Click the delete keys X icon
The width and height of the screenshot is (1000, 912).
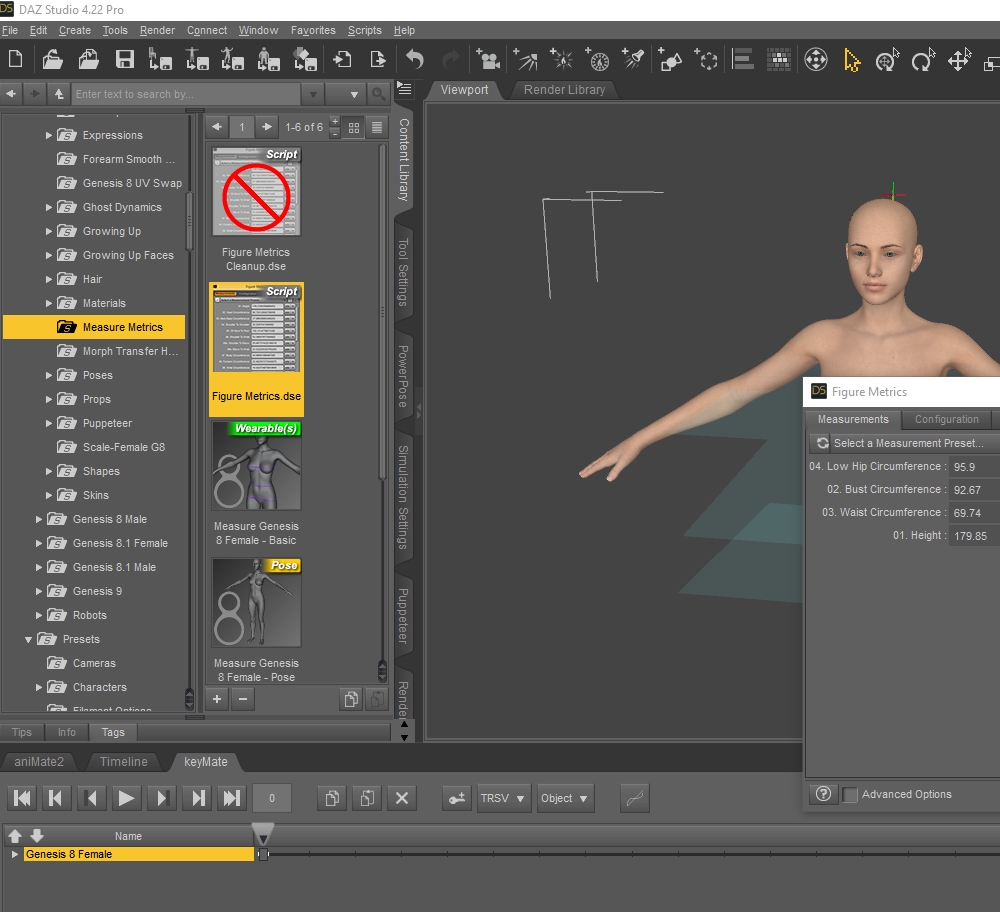(402, 798)
